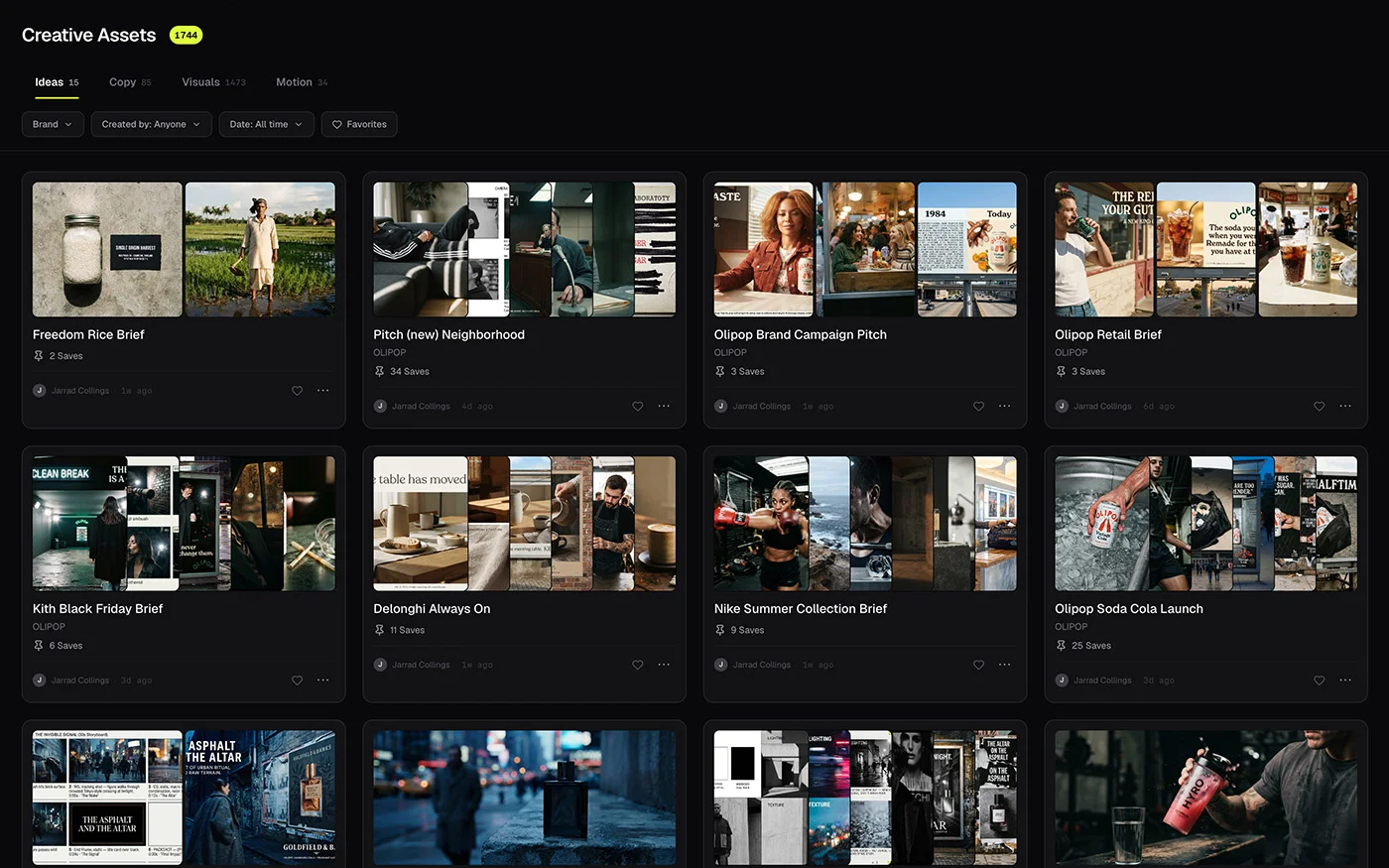The height and width of the screenshot is (868, 1389).
Task: Click the pin icon beside 6 Saves
Action: (39, 645)
